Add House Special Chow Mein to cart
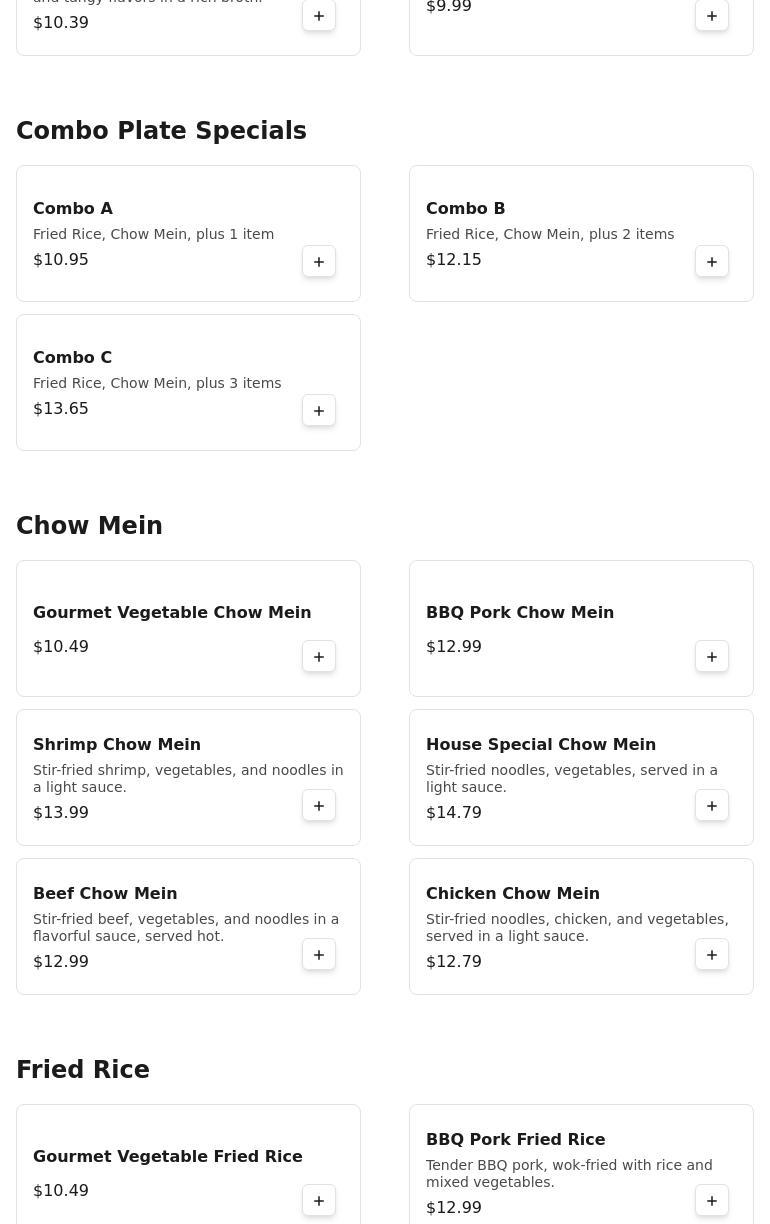Viewport: 770px width, 1224px height. click(712, 806)
